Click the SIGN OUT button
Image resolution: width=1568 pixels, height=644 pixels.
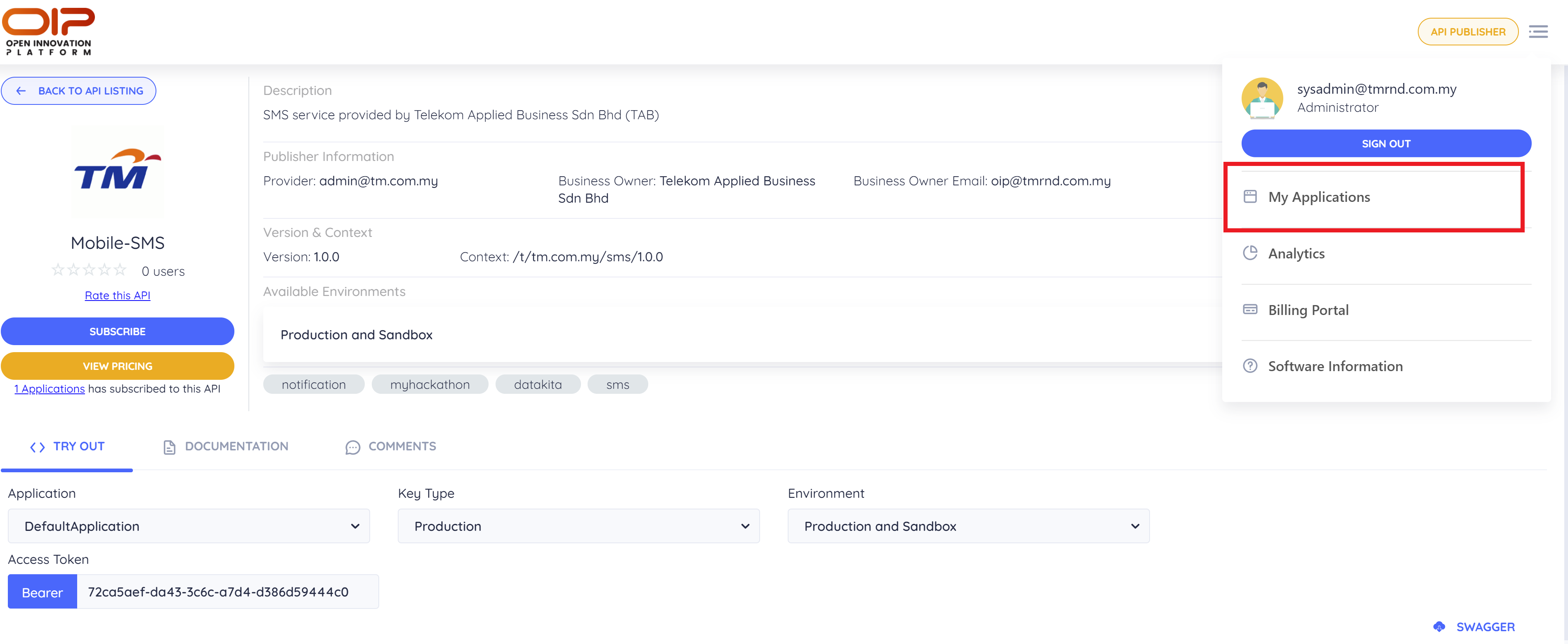pos(1386,144)
